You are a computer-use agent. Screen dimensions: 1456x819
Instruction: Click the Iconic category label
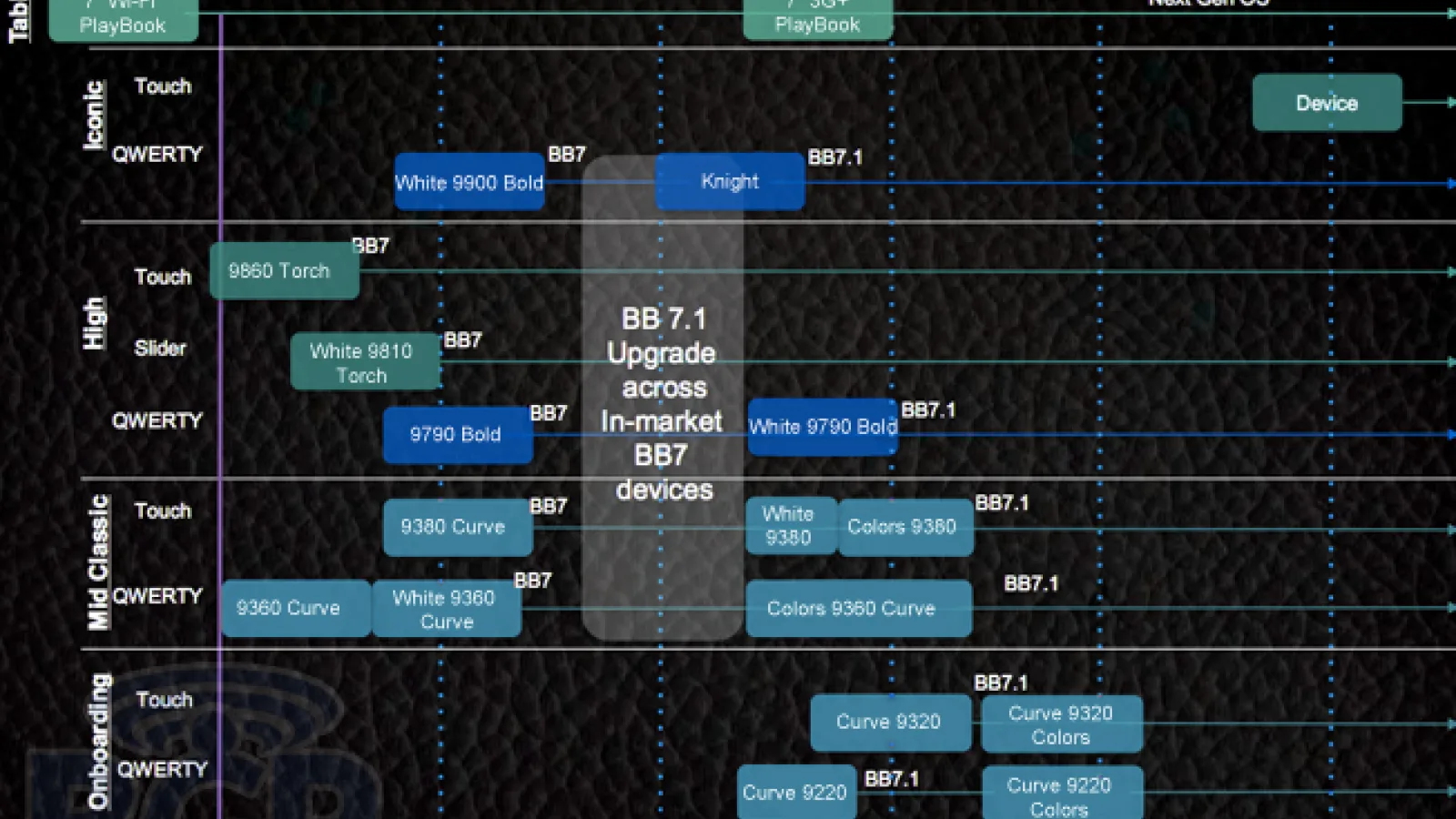94,116
